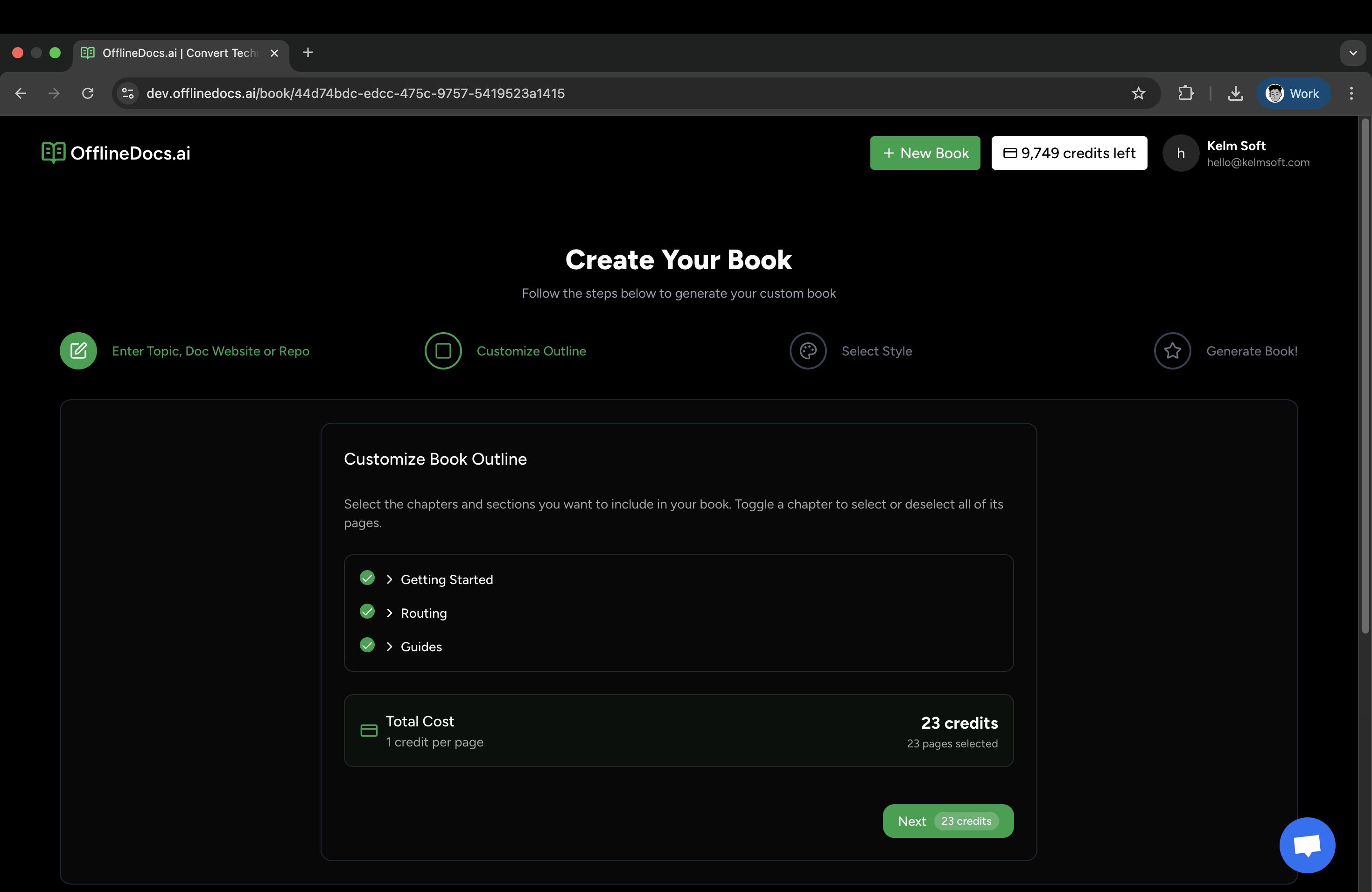Click the Generate Book star icon

pyautogui.click(x=1173, y=350)
